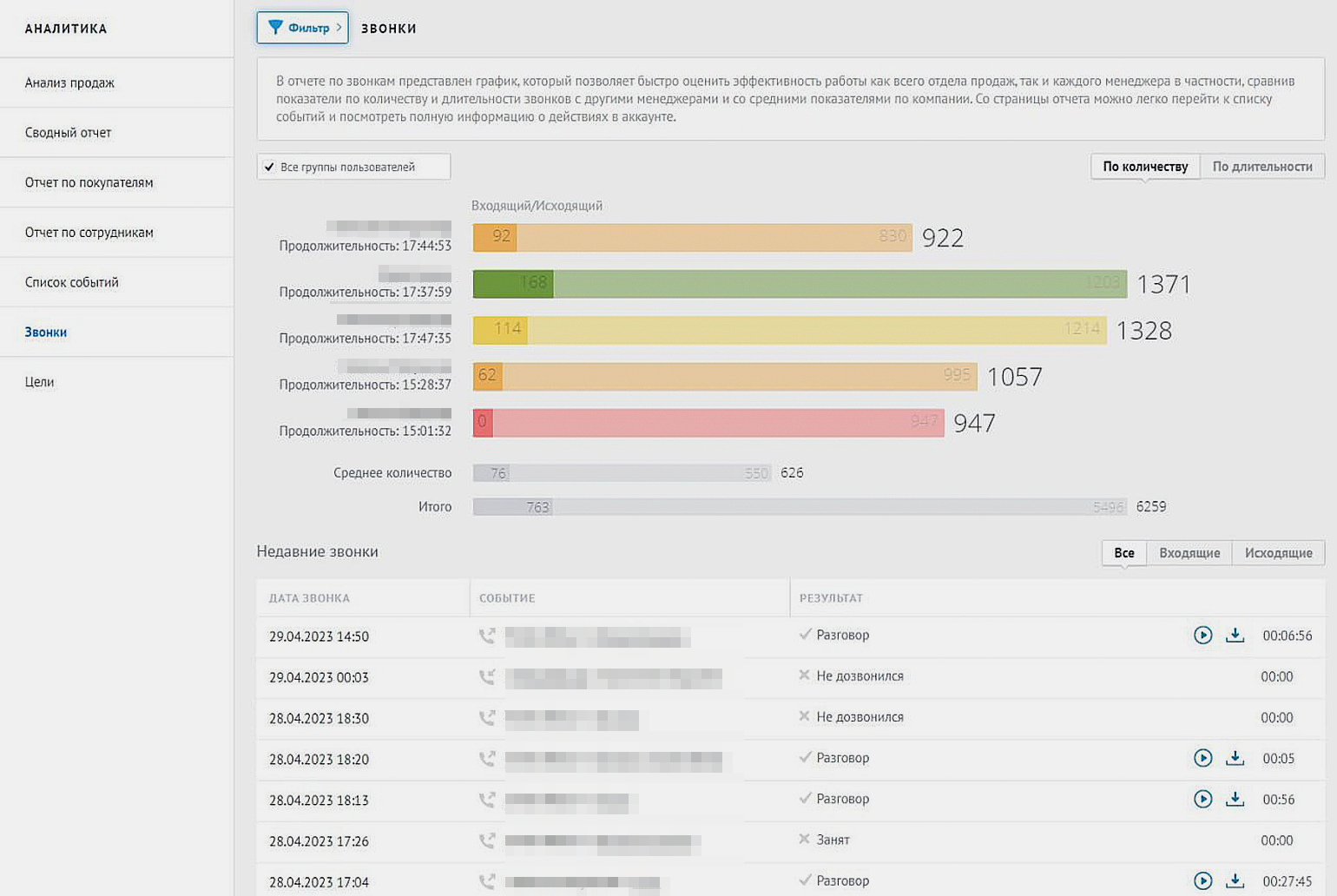1337x896 pixels.
Task: Click green bar with total 1371
Action: pyautogui.click(x=800, y=284)
